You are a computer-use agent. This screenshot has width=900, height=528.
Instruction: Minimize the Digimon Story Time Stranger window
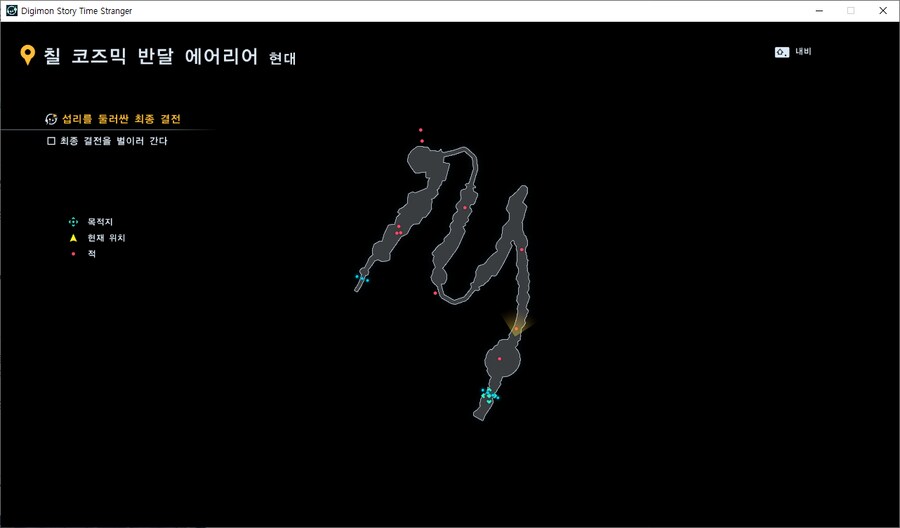tap(819, 10)
